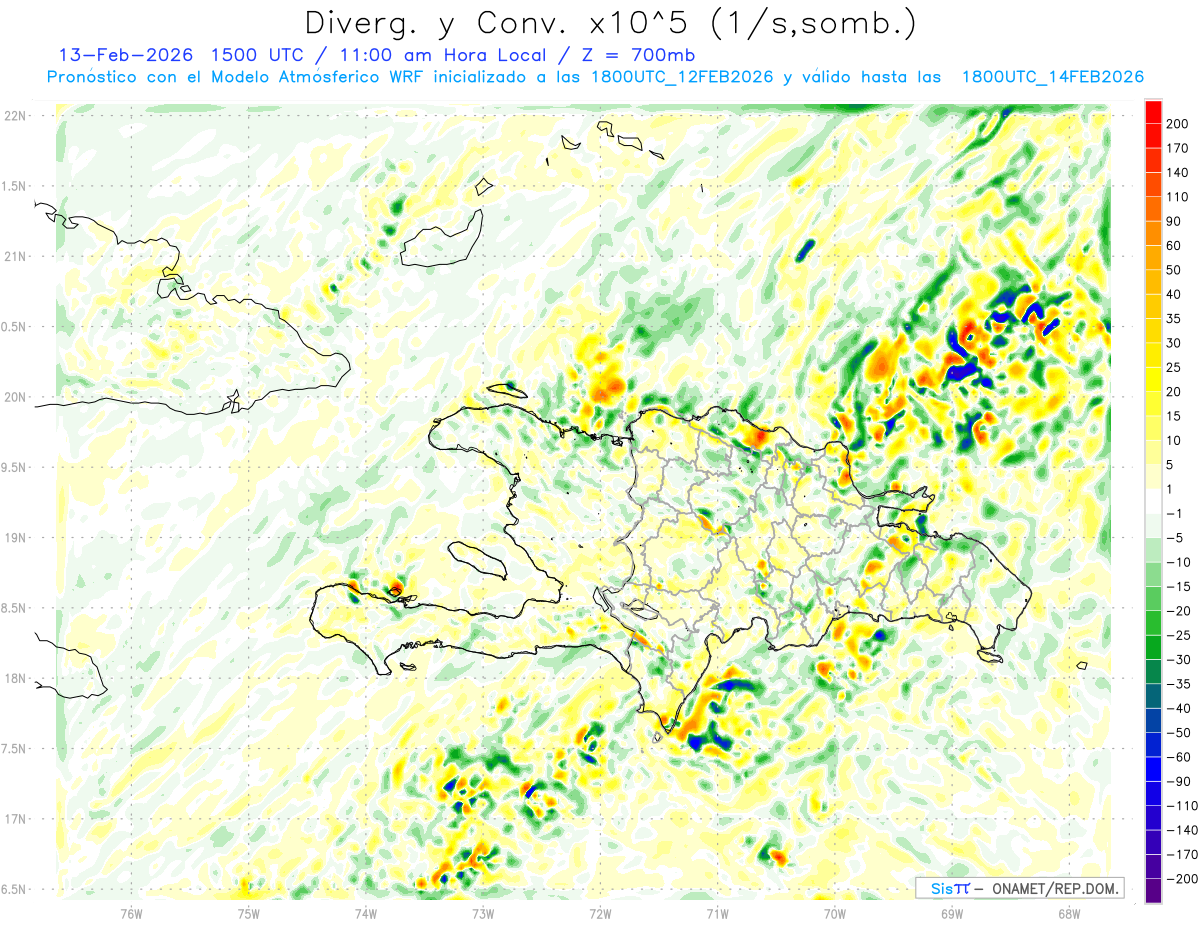Click the '20N' latitude label
The height and width of the screenshot is (927, 1200).
[x=15, y=397]
